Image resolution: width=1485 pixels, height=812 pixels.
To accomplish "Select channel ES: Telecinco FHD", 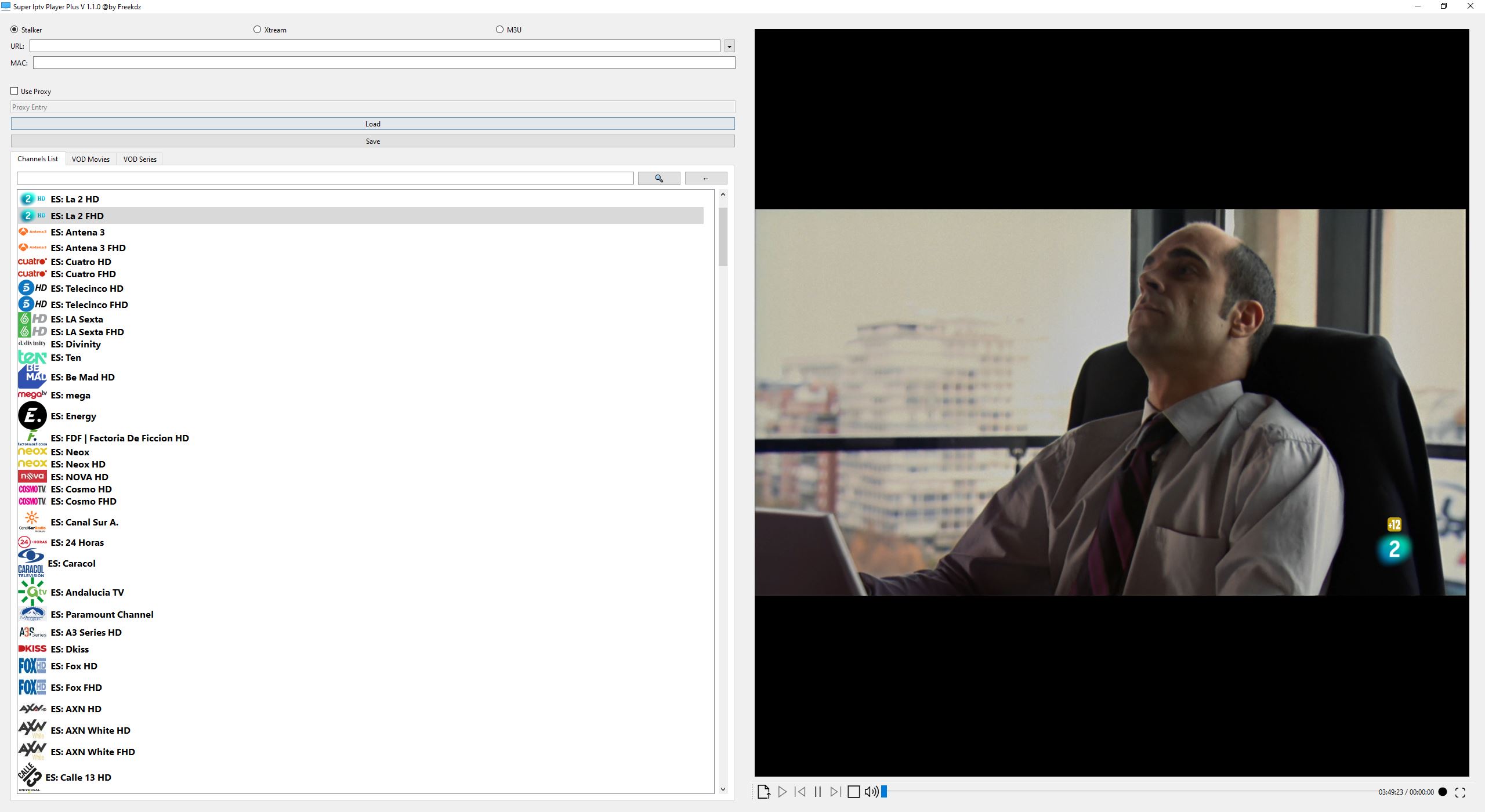I will (361, 304).
